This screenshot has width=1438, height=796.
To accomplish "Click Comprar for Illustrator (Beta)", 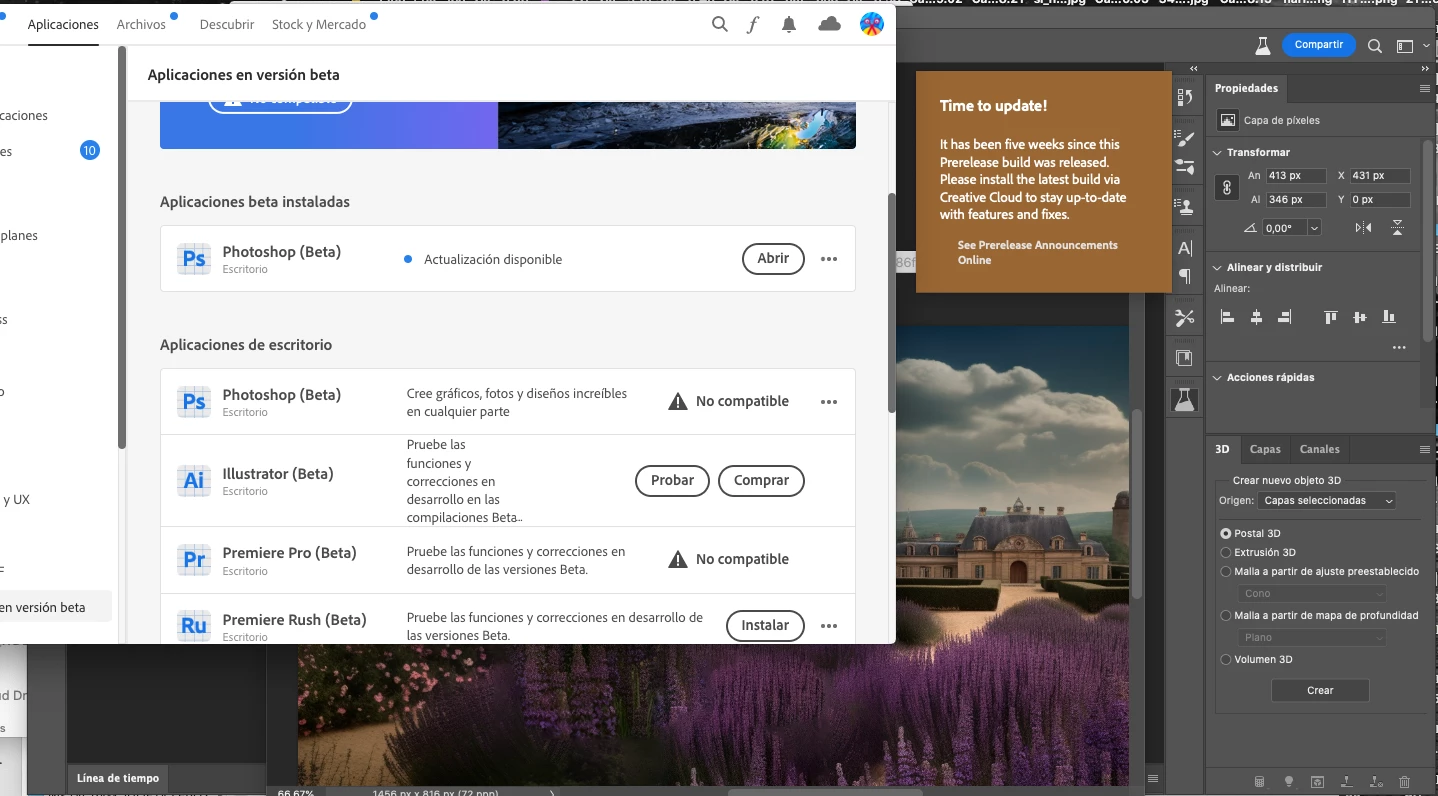I will point(761,481).
